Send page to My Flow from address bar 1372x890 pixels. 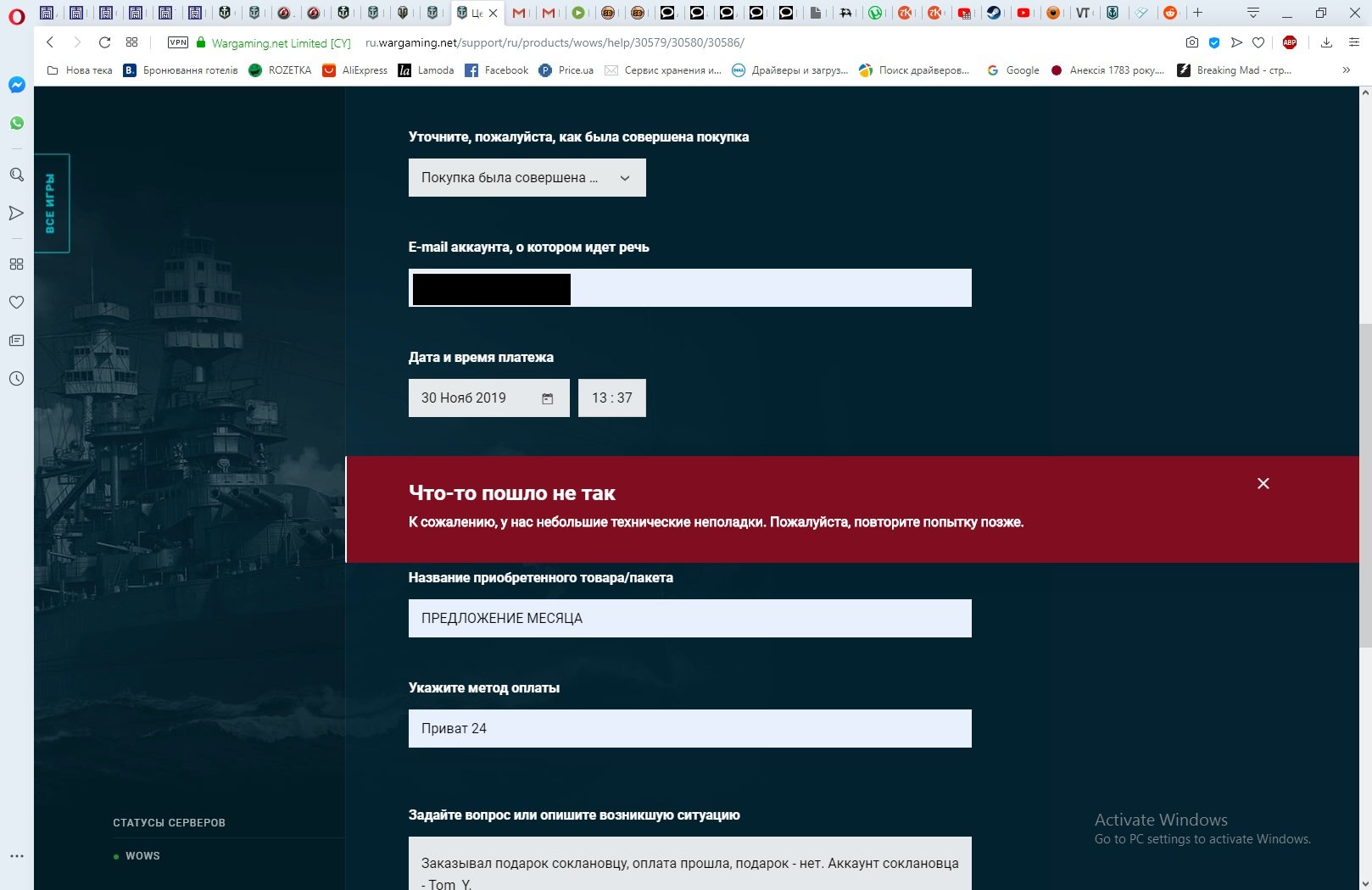[x=1236, y=42]
